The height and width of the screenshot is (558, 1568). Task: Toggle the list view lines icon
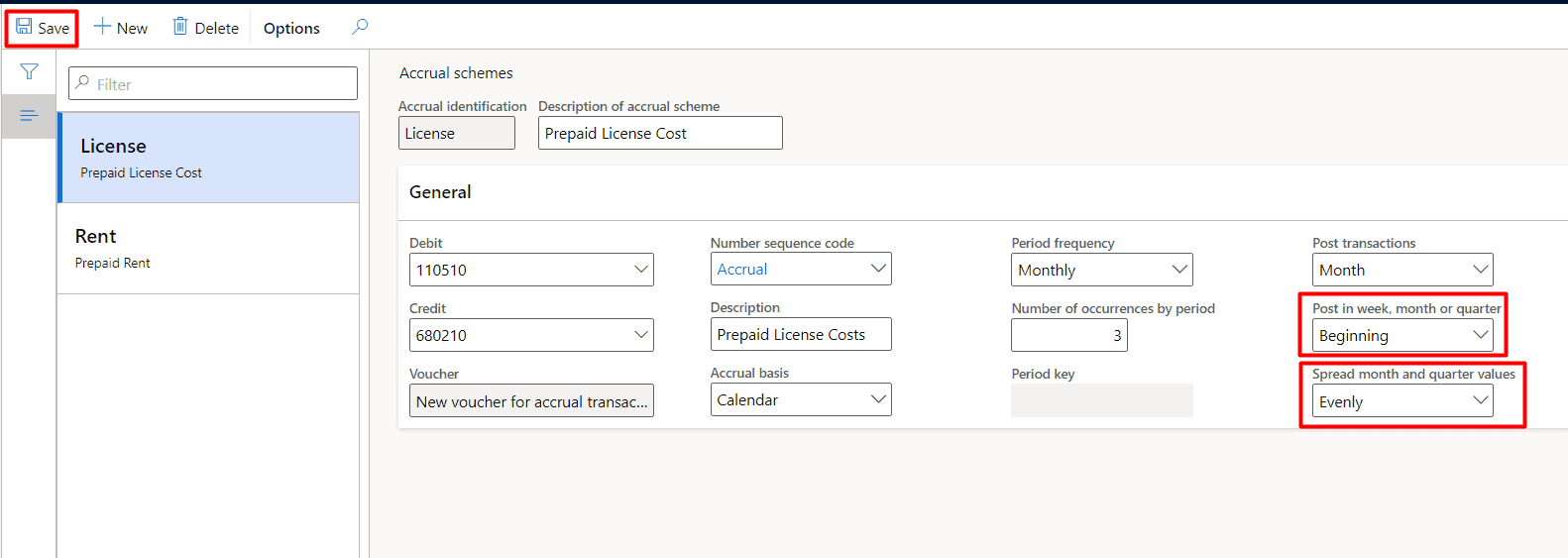pyautogui.click(x=29, y=116)
